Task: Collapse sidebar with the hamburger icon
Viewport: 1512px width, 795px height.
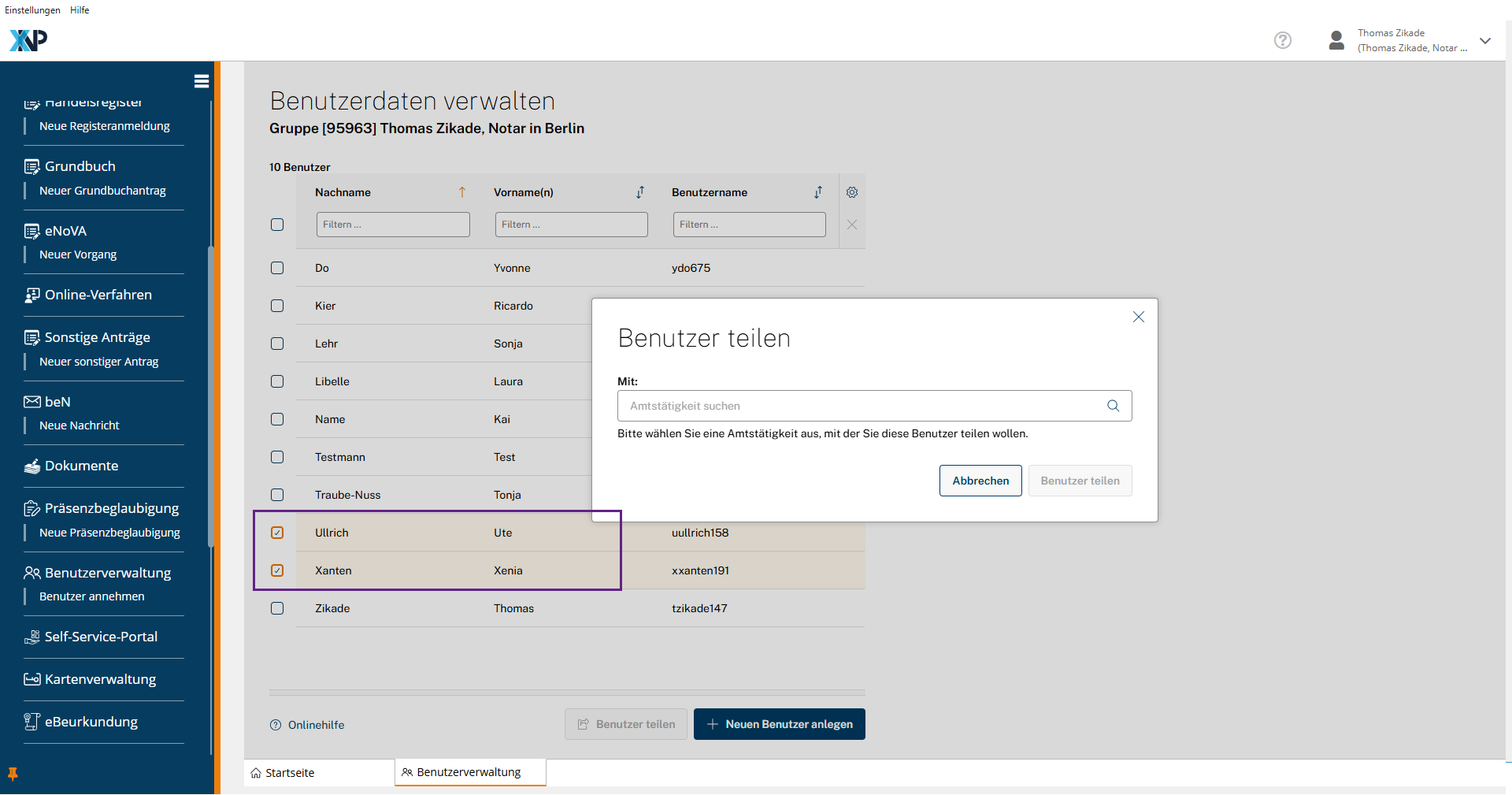Action: click(202, 81)
